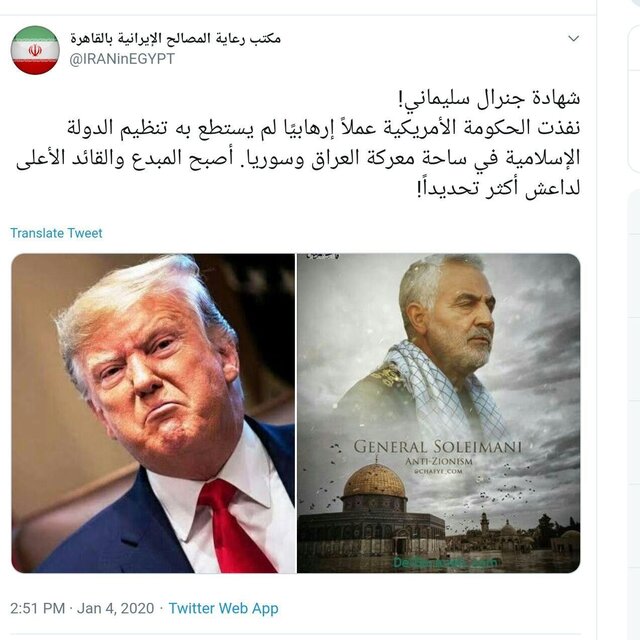Click the Jan 4, 2020 date
Image resolution: width=640 pixels, height=640 pixels.
pos(116,608)
